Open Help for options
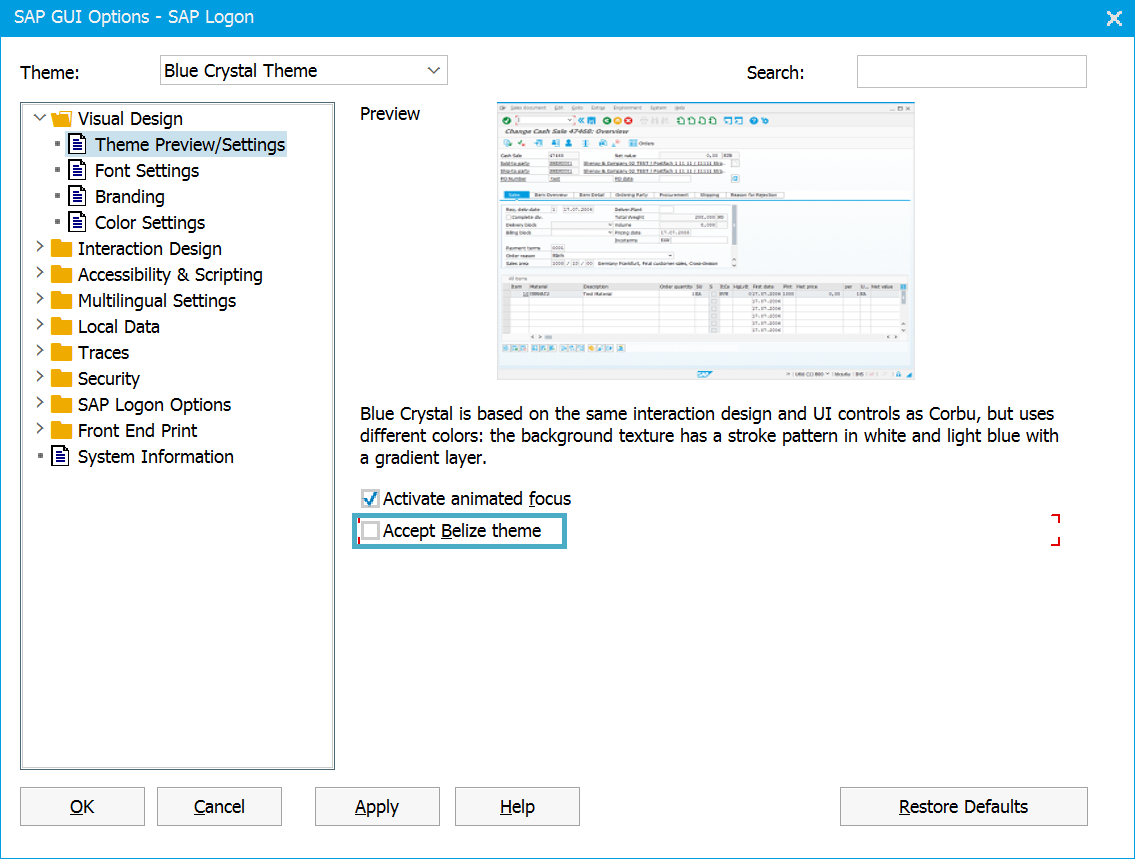The height and width of the screenshot is (859, 1135). tap(517, 806)
